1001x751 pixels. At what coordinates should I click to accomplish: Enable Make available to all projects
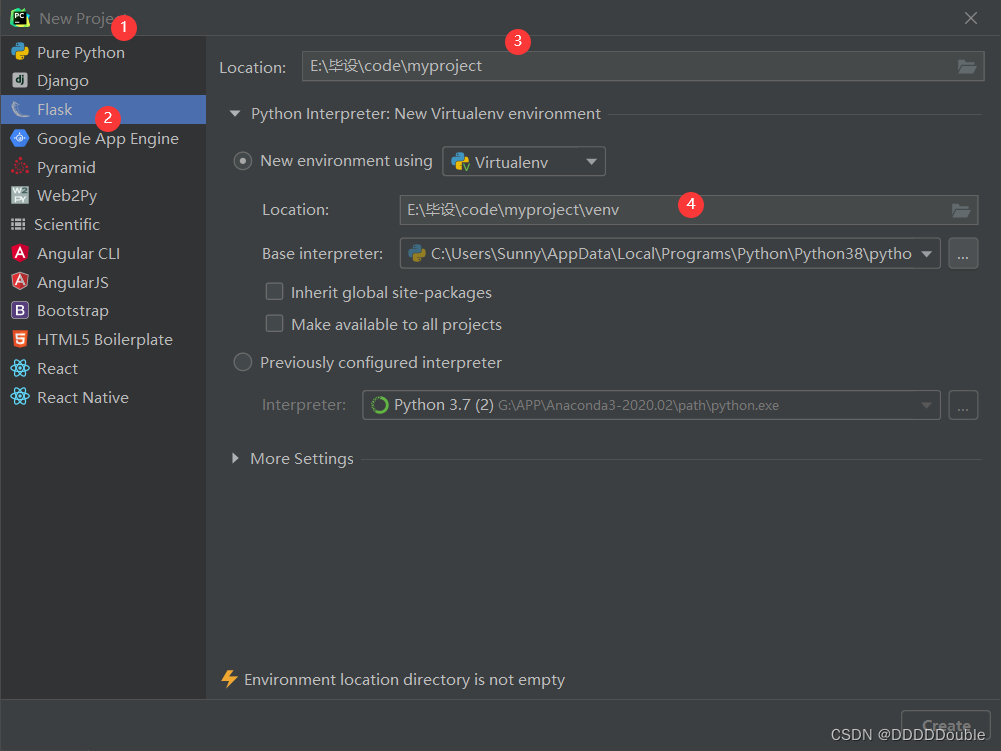275,324
